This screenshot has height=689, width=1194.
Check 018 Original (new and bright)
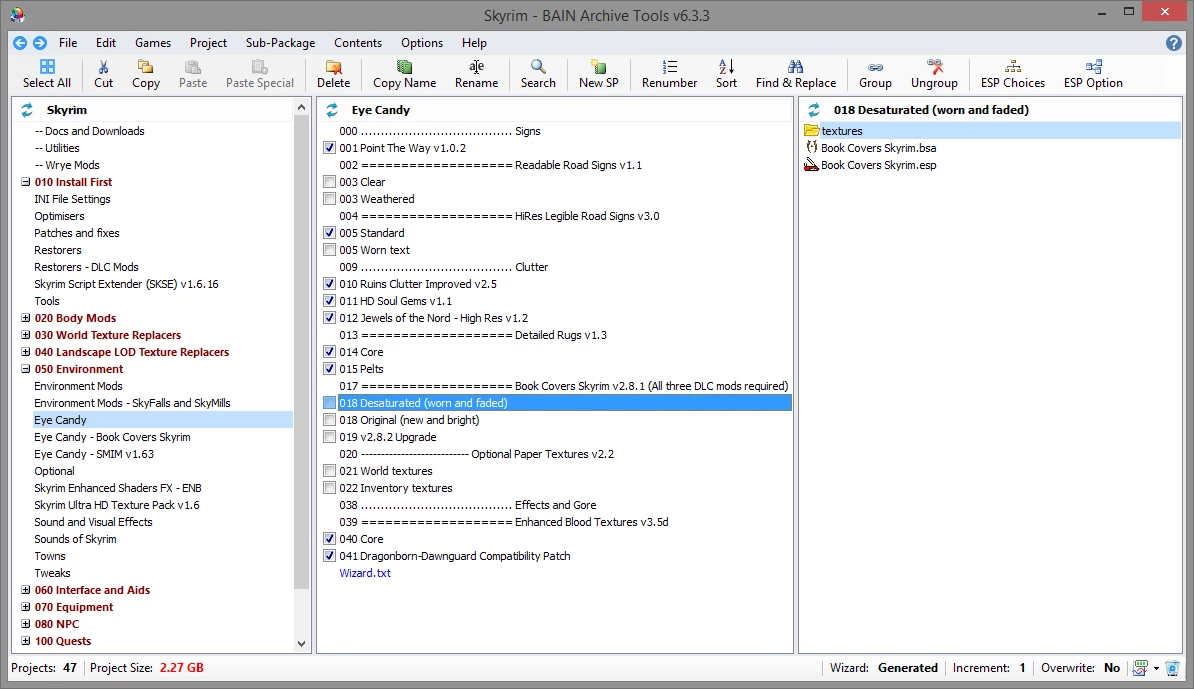[x=329, y=419]
